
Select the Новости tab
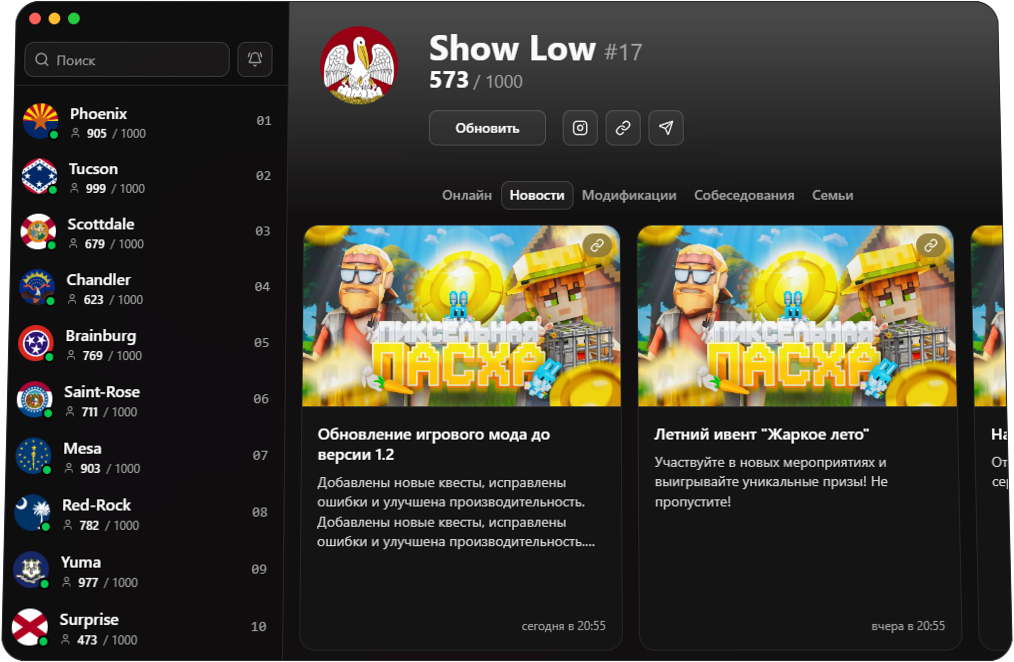pos(537,196)
